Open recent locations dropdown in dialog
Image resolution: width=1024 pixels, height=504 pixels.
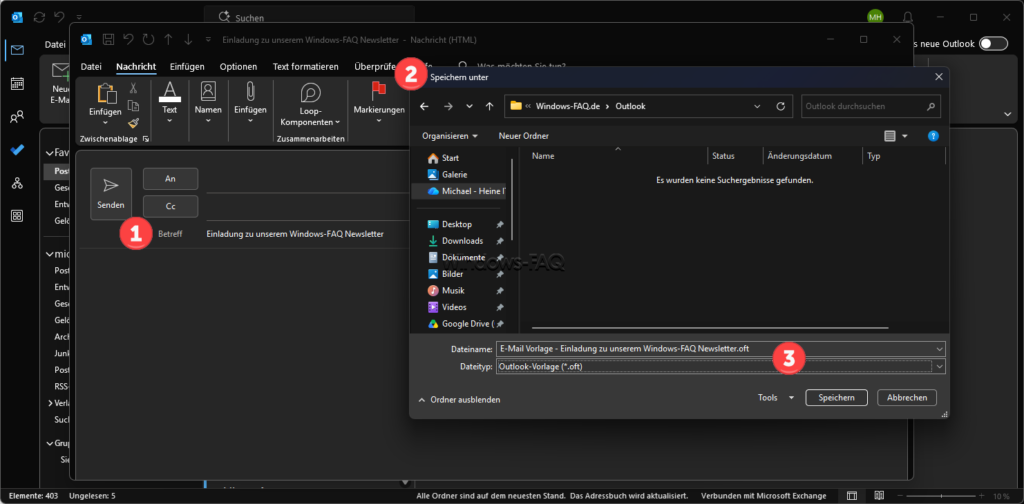[469, 106]
